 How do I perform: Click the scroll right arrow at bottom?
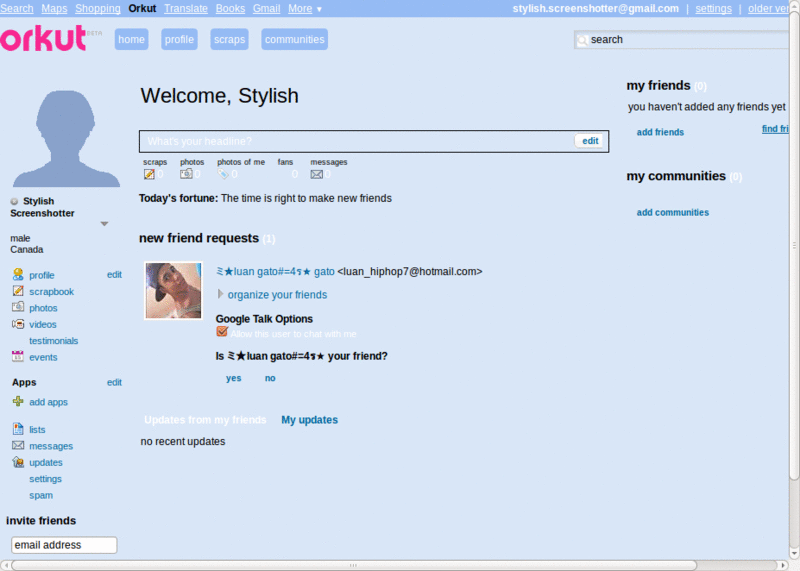pos(784,565)
